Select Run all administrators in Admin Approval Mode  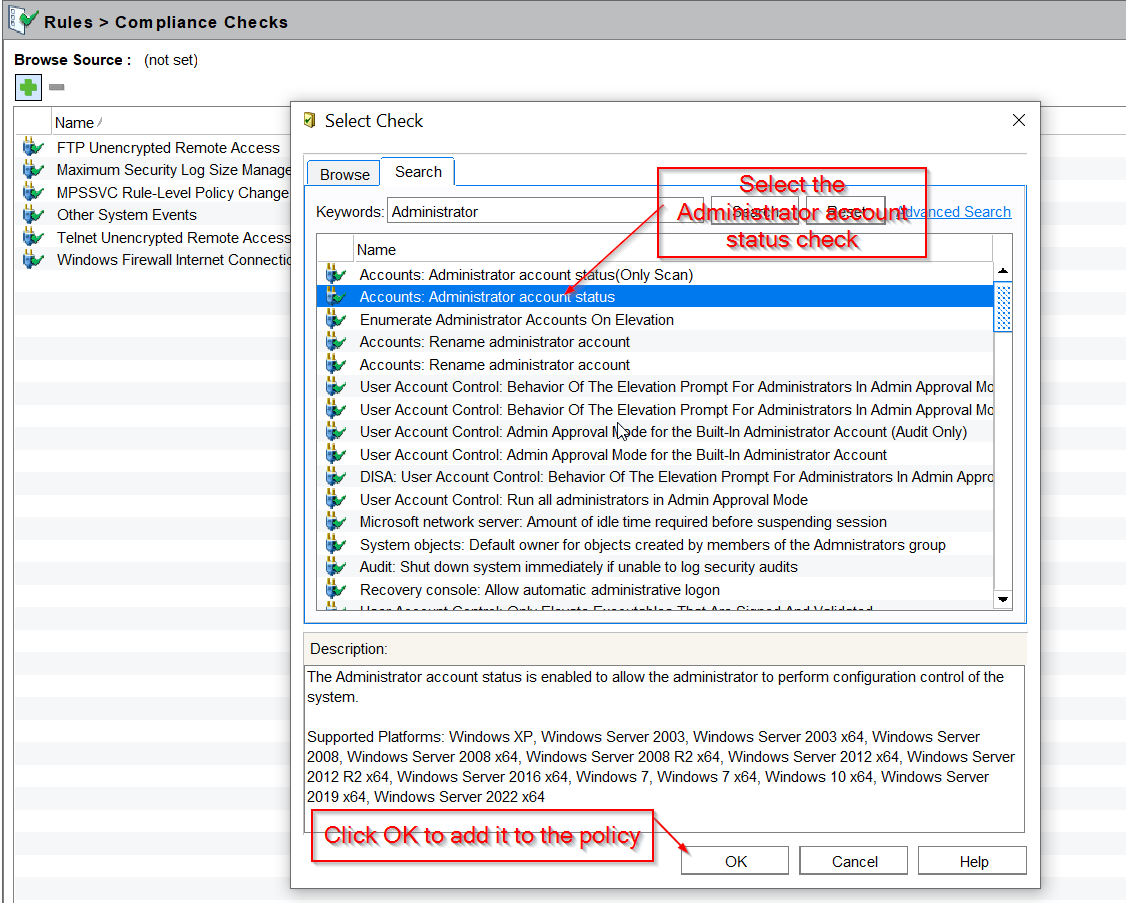(x=655, y=499)
